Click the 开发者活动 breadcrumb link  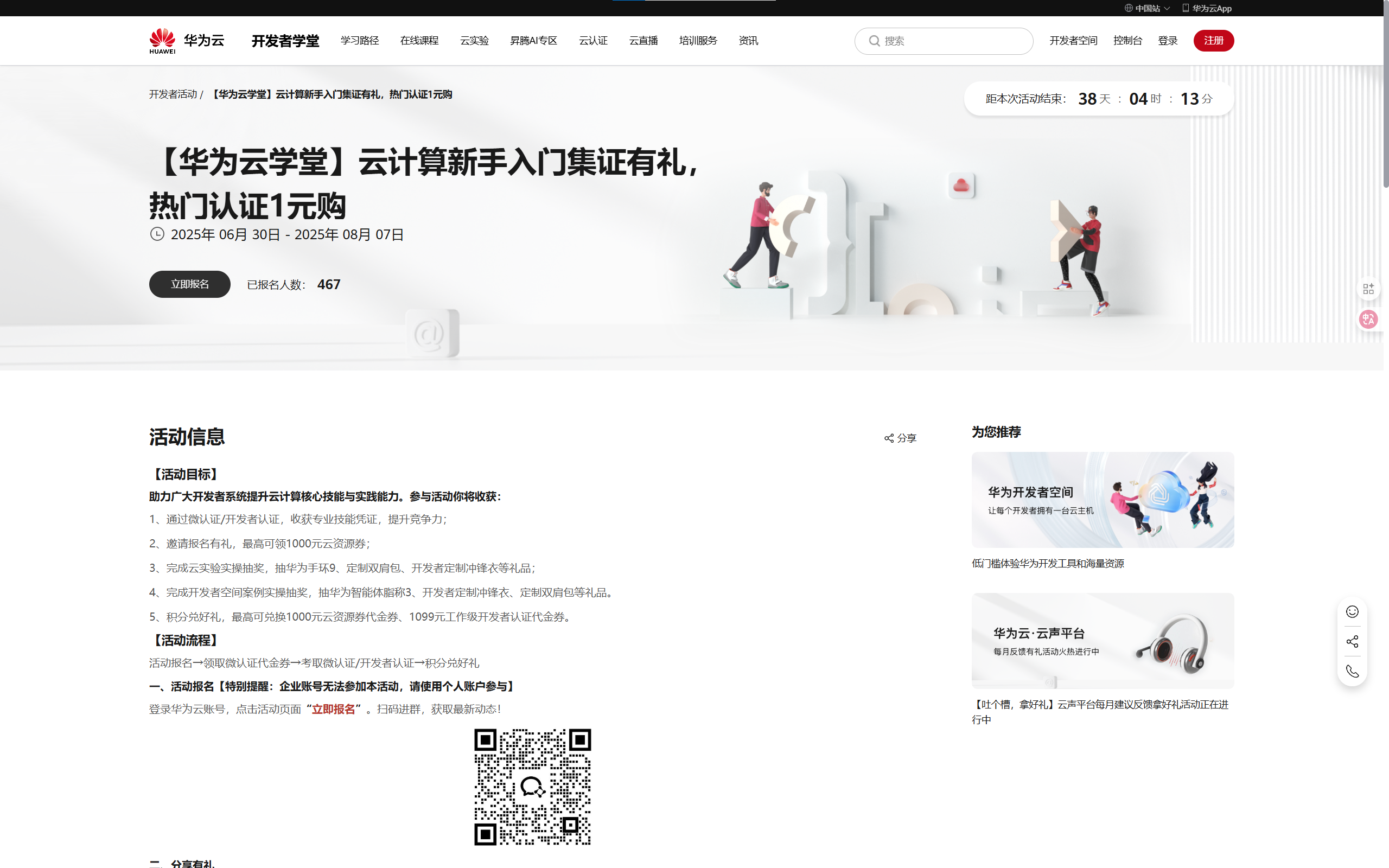(x=173, y=94)
